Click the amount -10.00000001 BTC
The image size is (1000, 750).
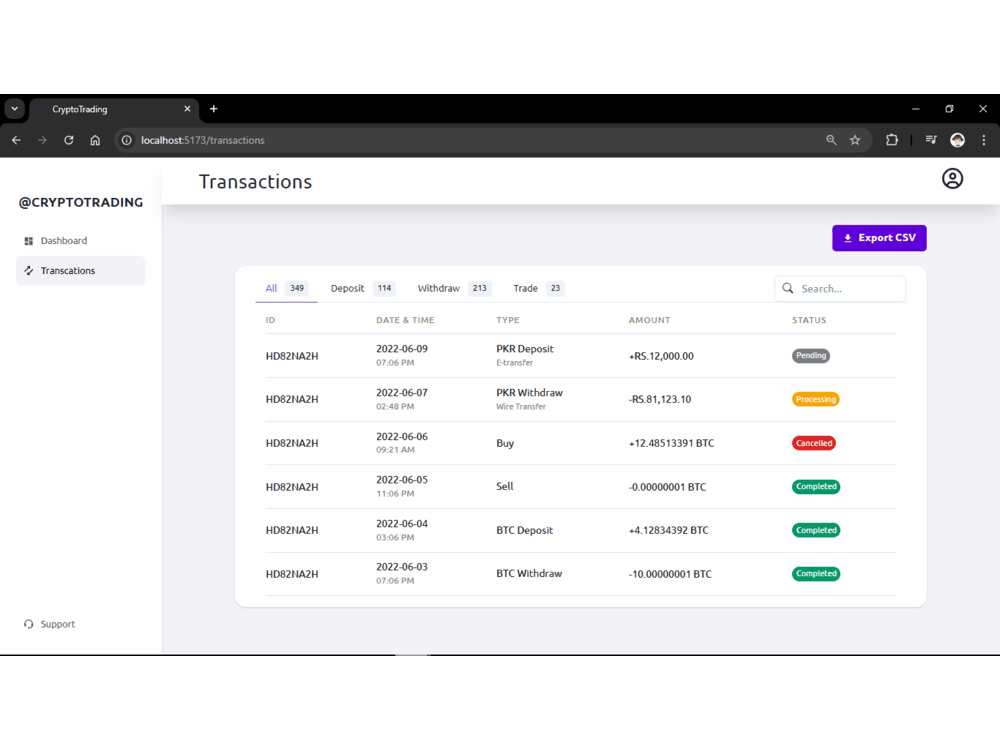pyautogui.click(x=670, y=574)
